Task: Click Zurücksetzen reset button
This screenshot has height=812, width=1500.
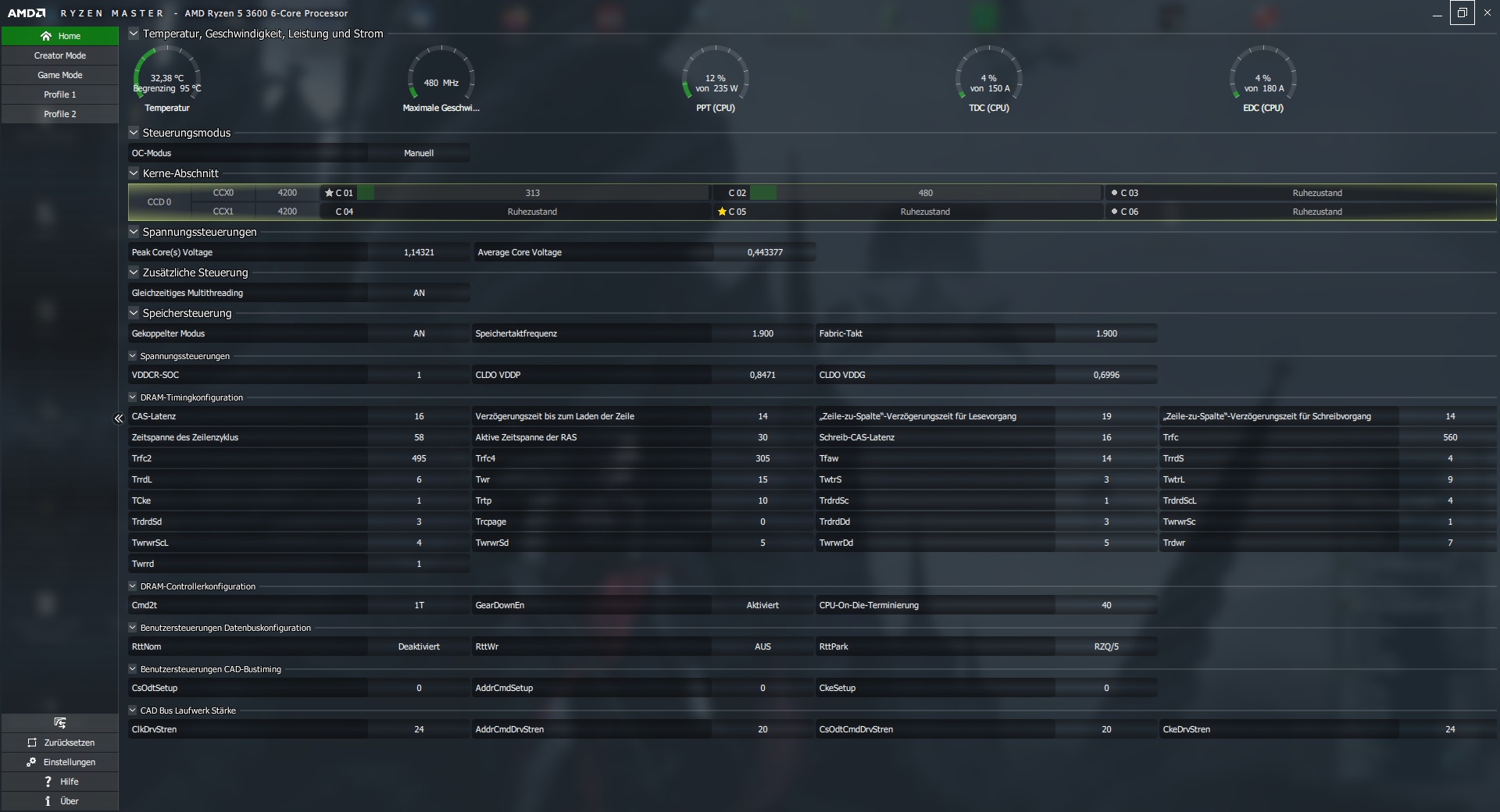Action: tap(60, 743)
